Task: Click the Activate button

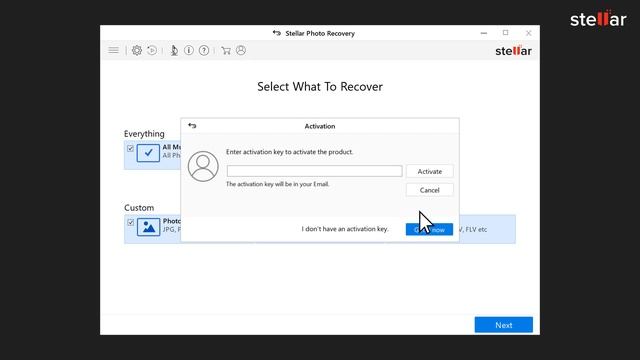Action: pyautogui.click(x=429, y=171)
